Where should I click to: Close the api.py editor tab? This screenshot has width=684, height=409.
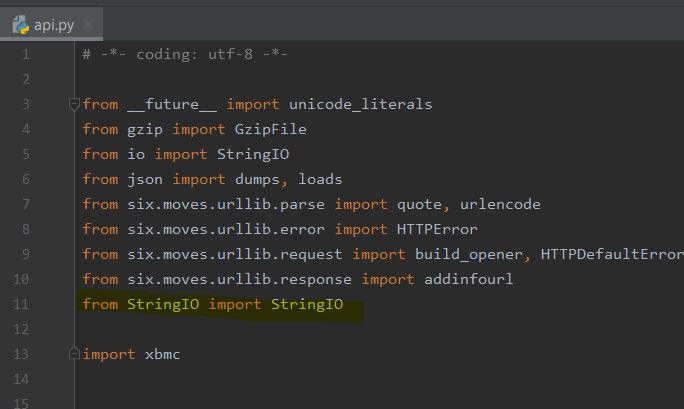point(88,24)
